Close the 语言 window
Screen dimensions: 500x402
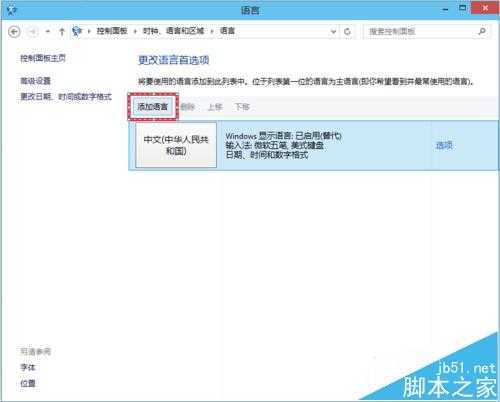click(x=484, y=8)
